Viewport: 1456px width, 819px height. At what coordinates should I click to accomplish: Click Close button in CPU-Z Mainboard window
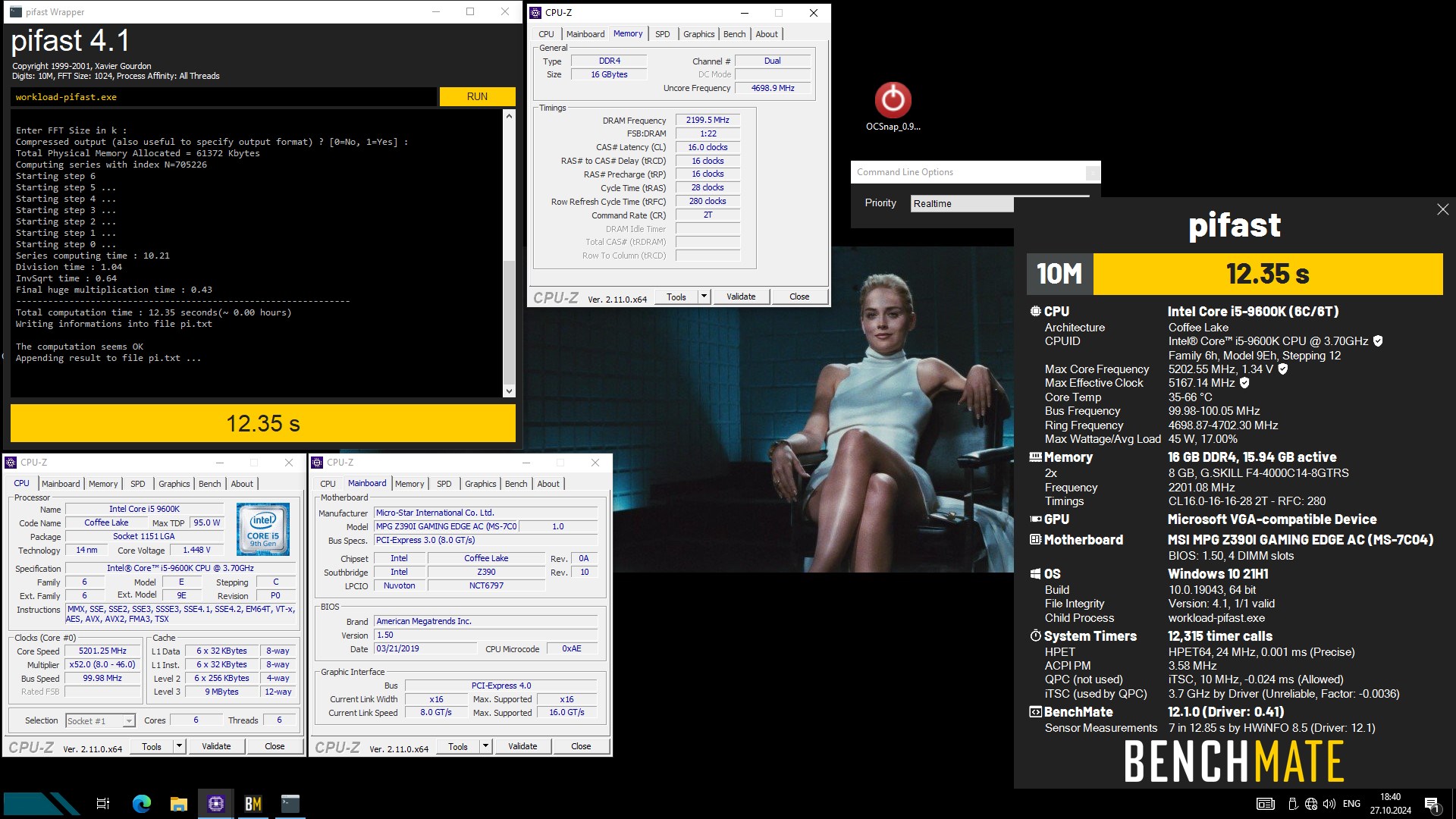581,746
